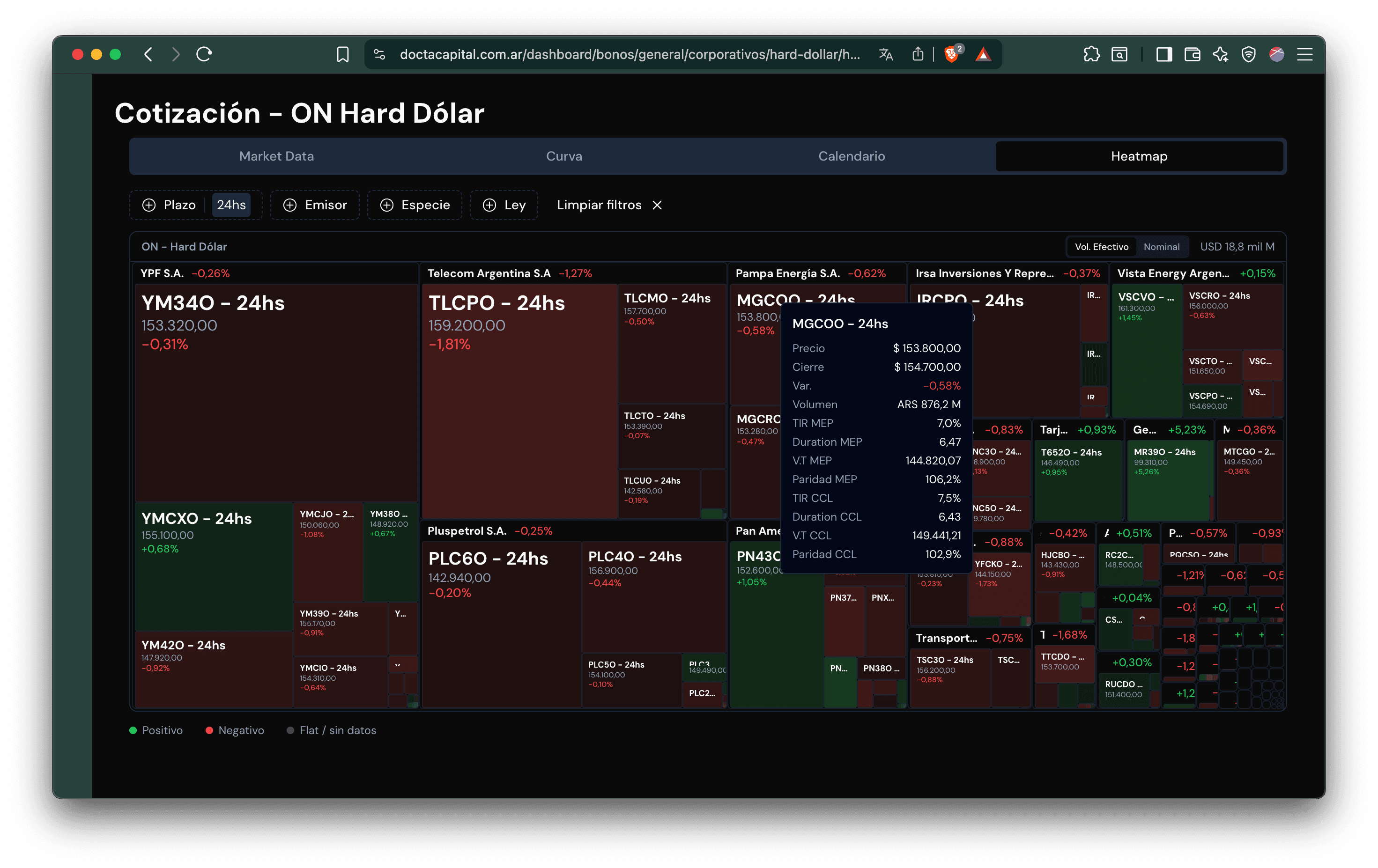Open the browser profile avatar

click(x=1277, y=54)
